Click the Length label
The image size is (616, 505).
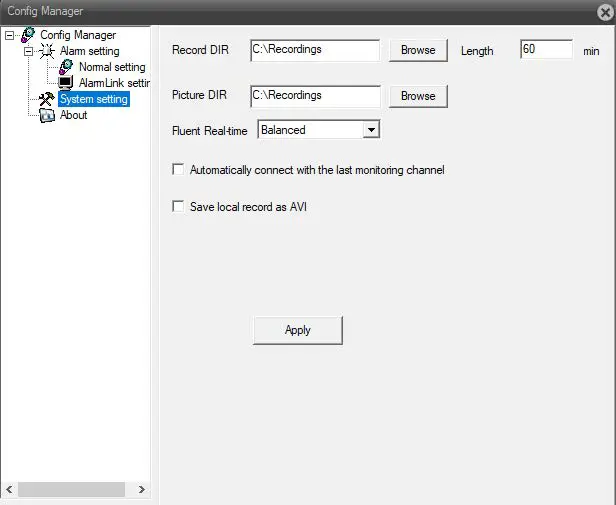[x=477, y=51]
